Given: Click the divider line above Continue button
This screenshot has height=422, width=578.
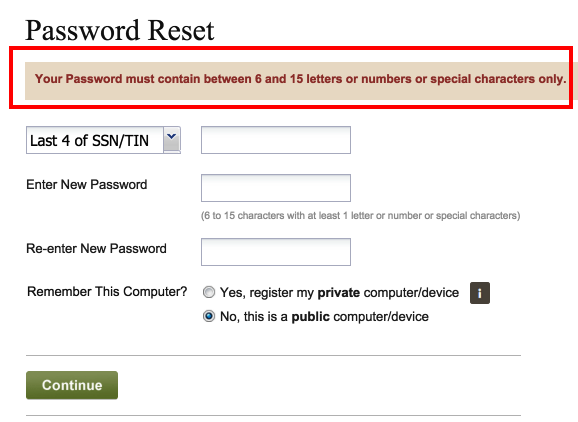Looking at the screenshot, I should (274, 356).
